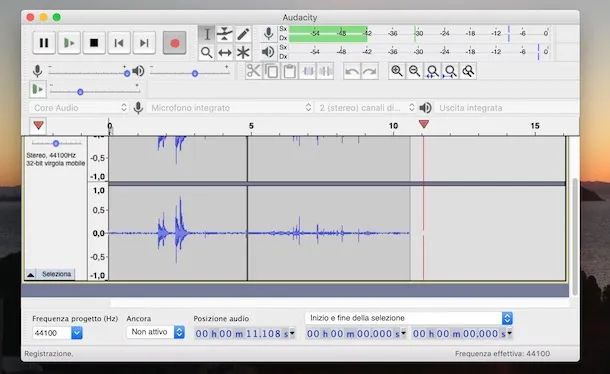Viewport: 610px width, 374px height.
Task: Open the Frequenza progetto dropdown arrow
Action: point(77,333)
